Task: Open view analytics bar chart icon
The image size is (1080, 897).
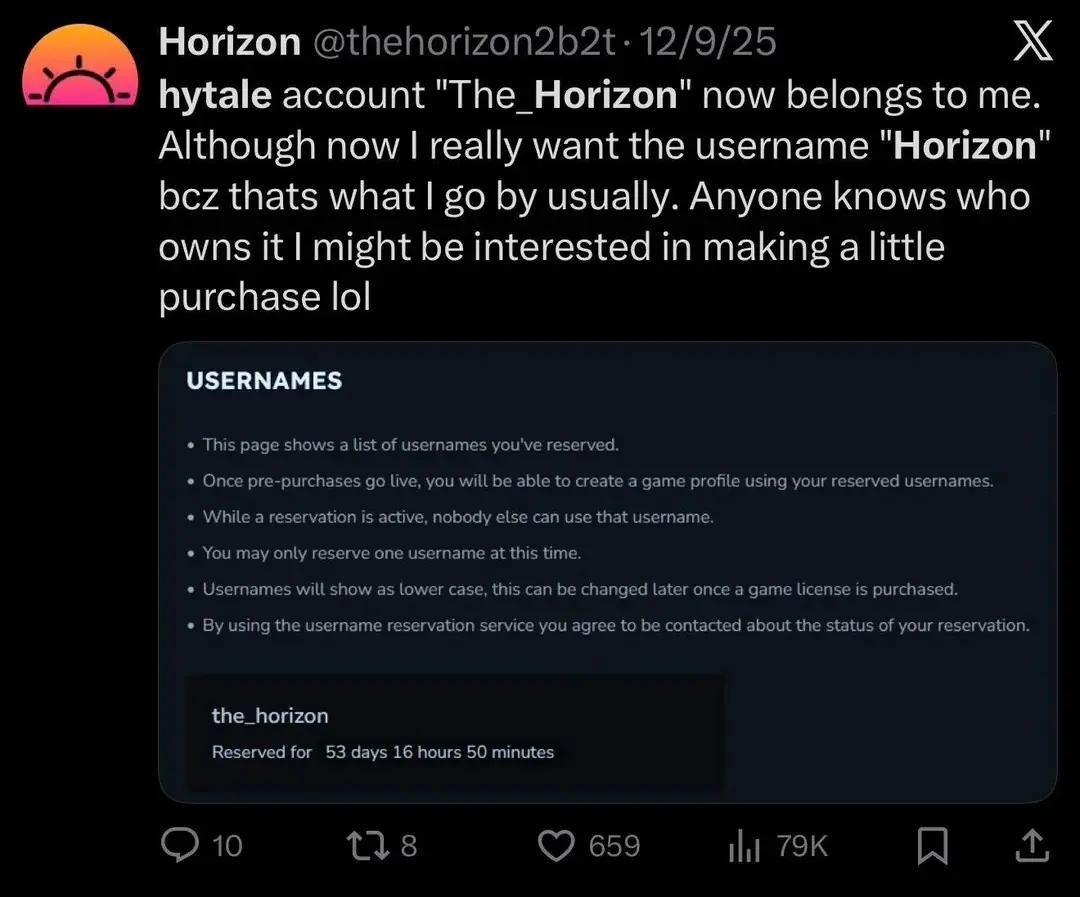Action: point(745,847)
